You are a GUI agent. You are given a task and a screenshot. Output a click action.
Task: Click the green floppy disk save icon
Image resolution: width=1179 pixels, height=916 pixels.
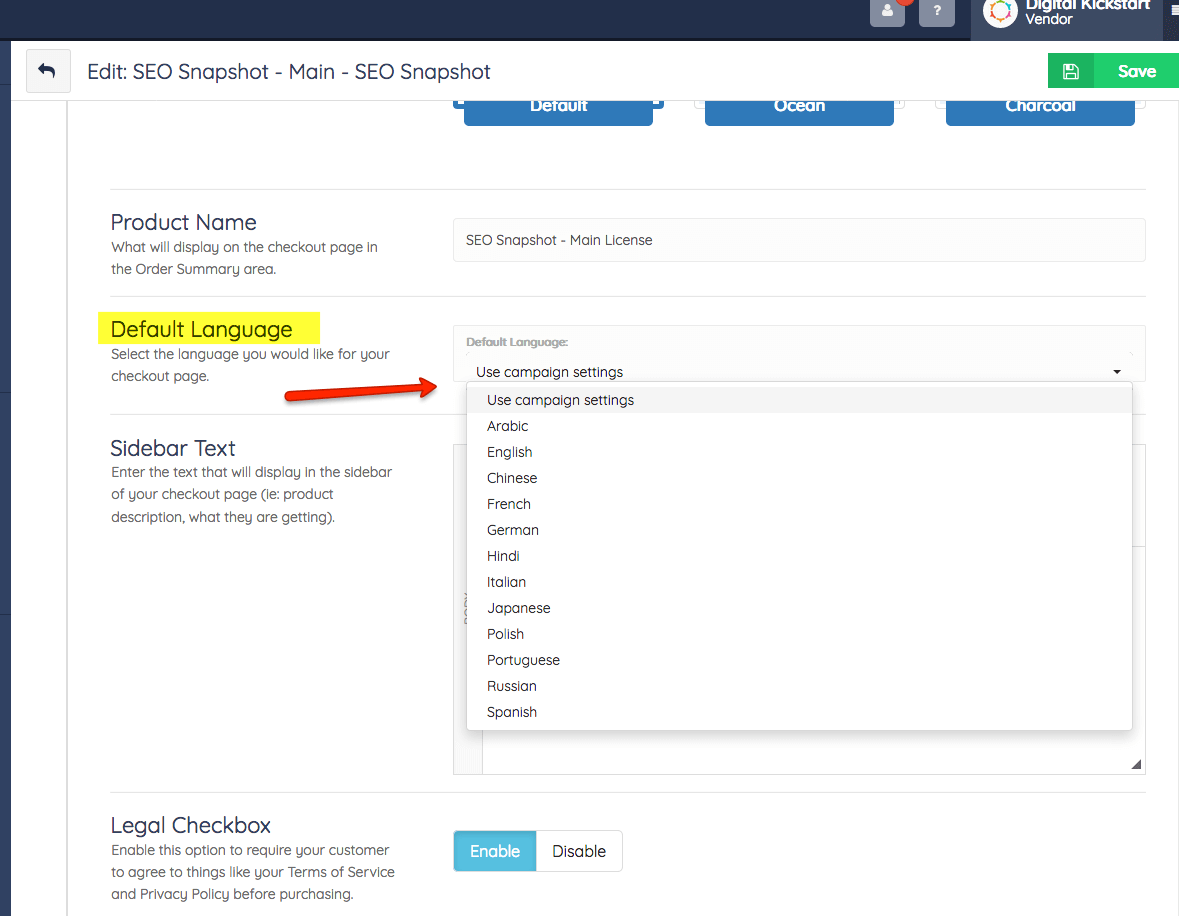(x=1071, y=71)
